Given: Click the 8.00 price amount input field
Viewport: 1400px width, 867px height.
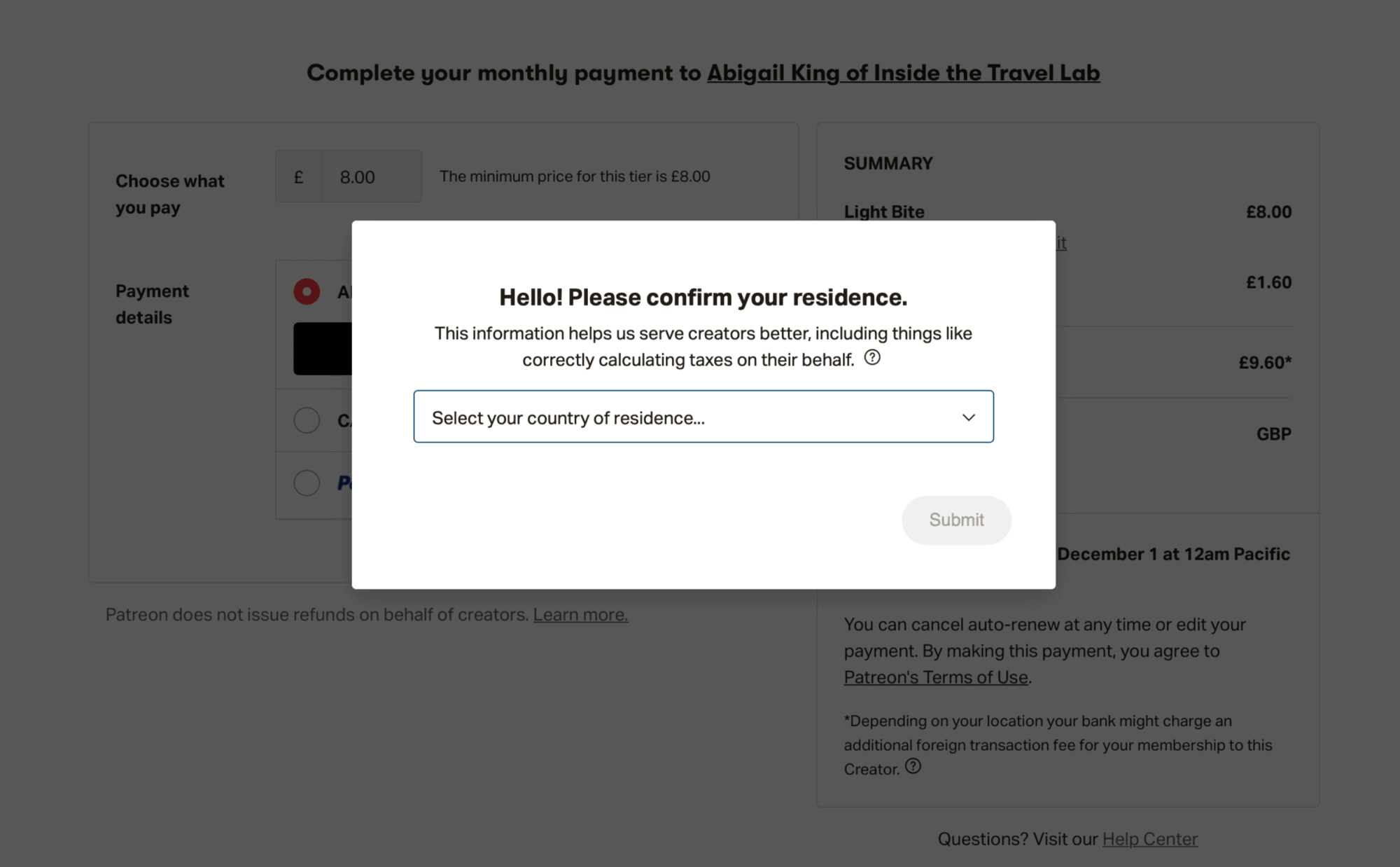Looking at the screenshot, I should click(371, 176).
